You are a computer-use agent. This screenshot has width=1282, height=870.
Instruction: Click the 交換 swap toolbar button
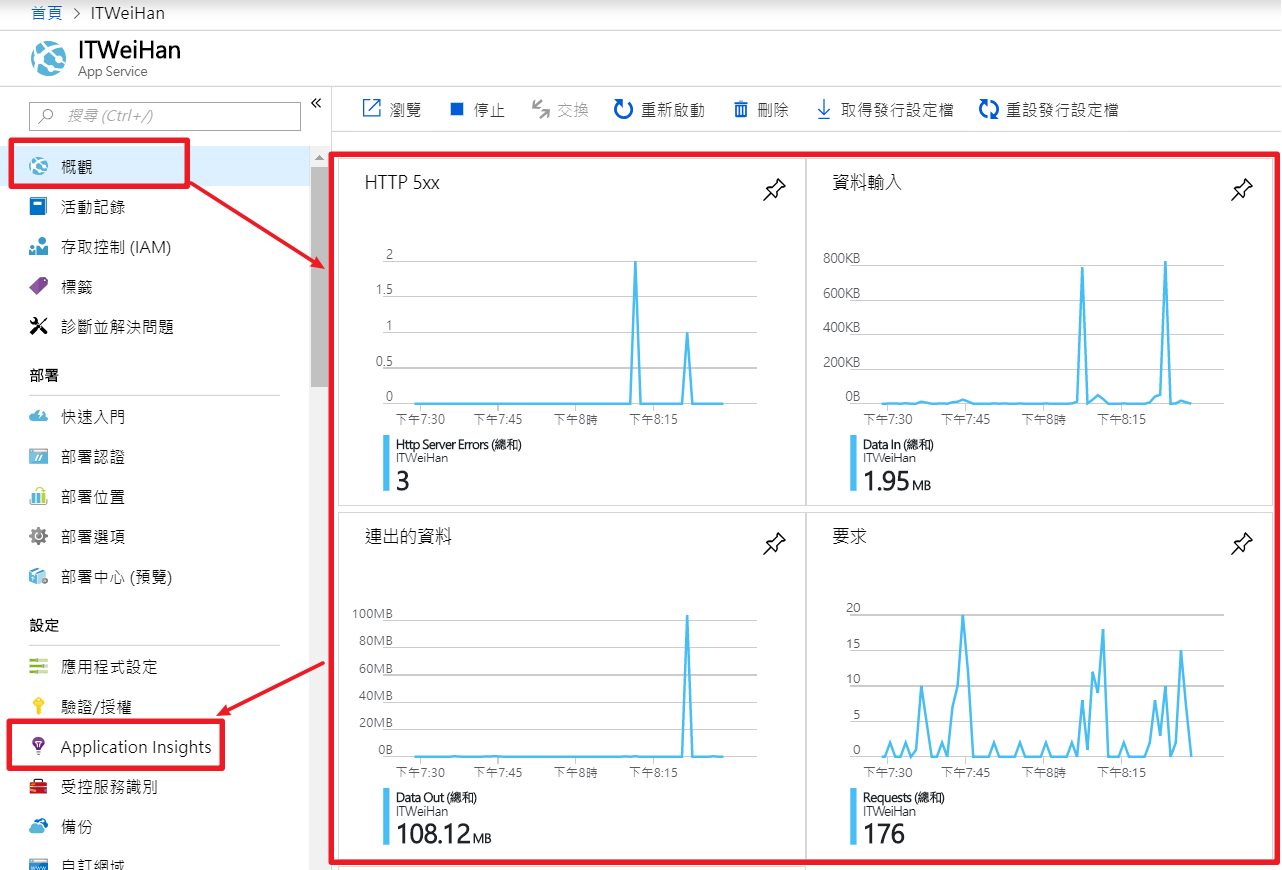tap(560, 110)
